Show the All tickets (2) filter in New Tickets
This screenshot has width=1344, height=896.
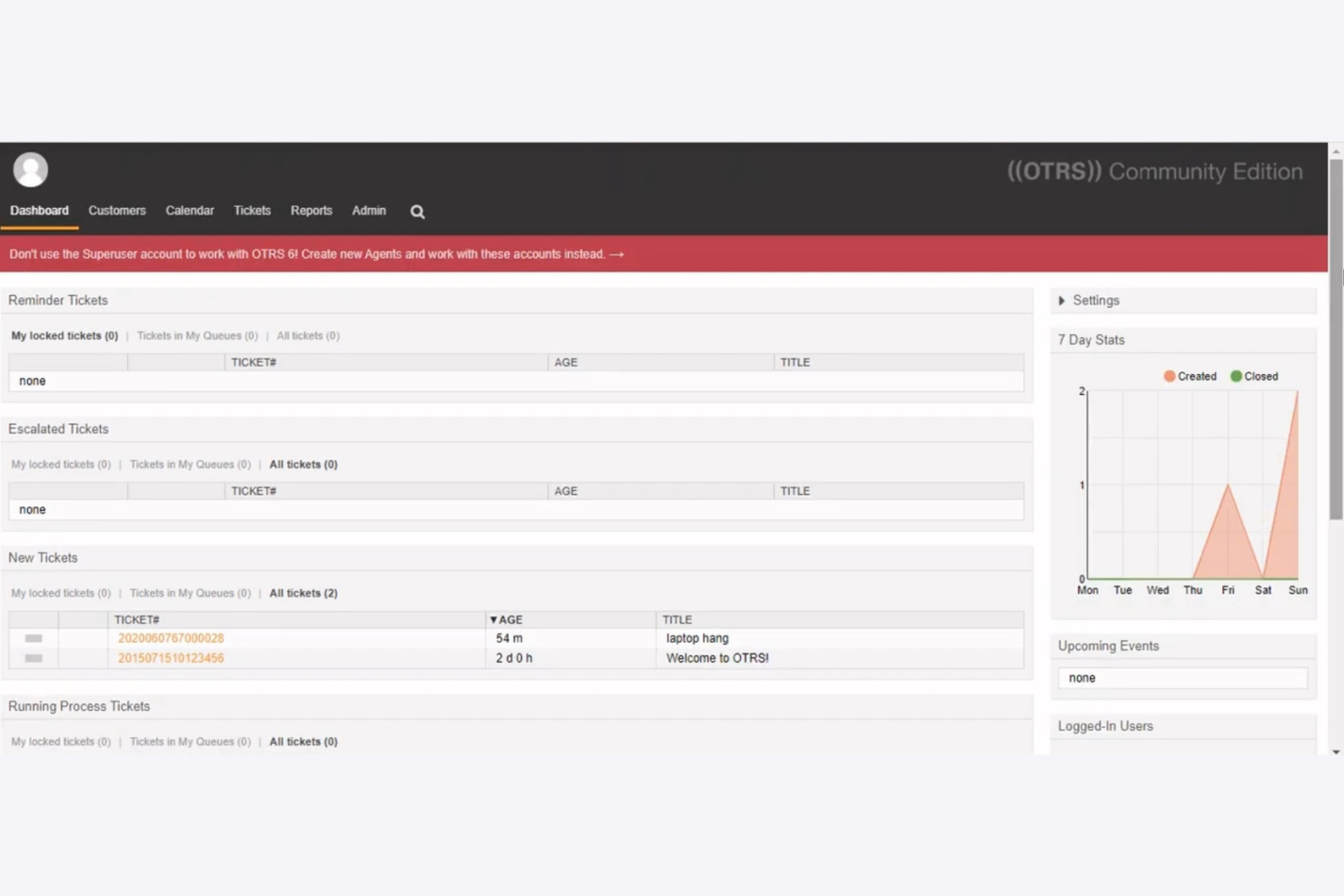(303, 593)
